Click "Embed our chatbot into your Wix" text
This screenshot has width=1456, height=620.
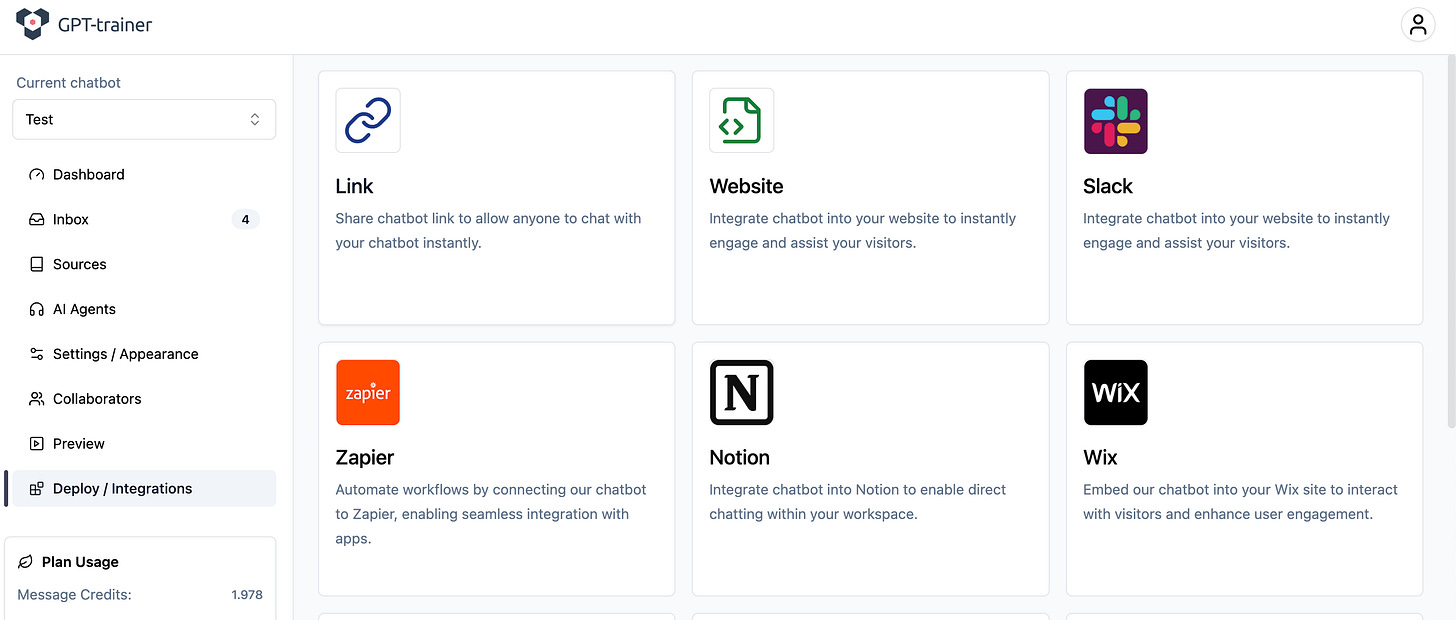(x=1240, y=502)
